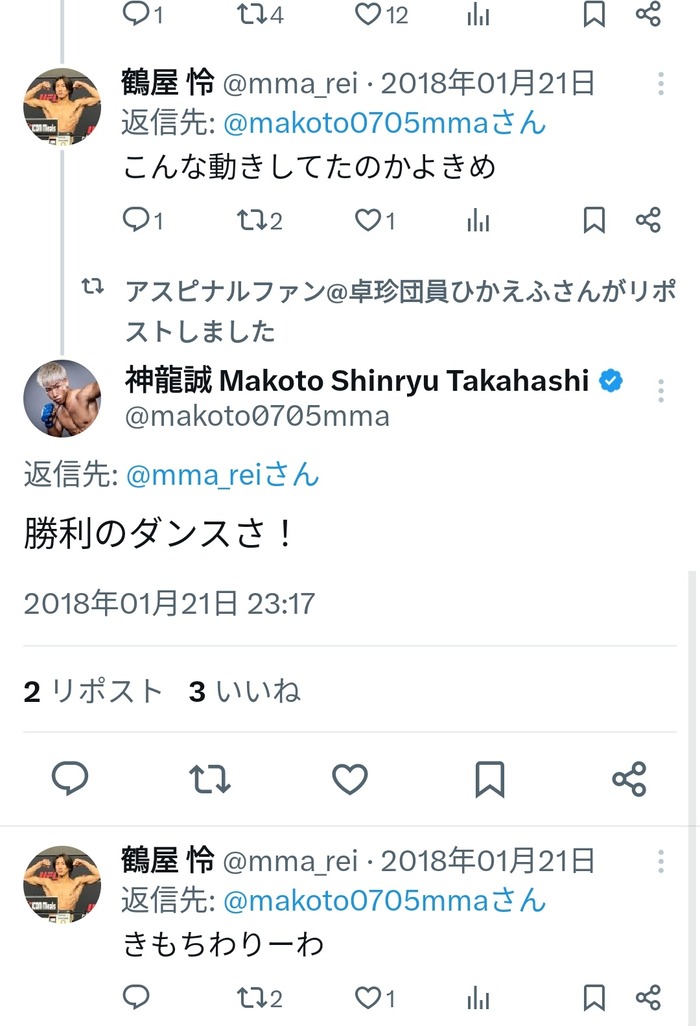Viewport: 700px width, 1026px height.
Task: View the 3 いいね list
Action: 245,691
